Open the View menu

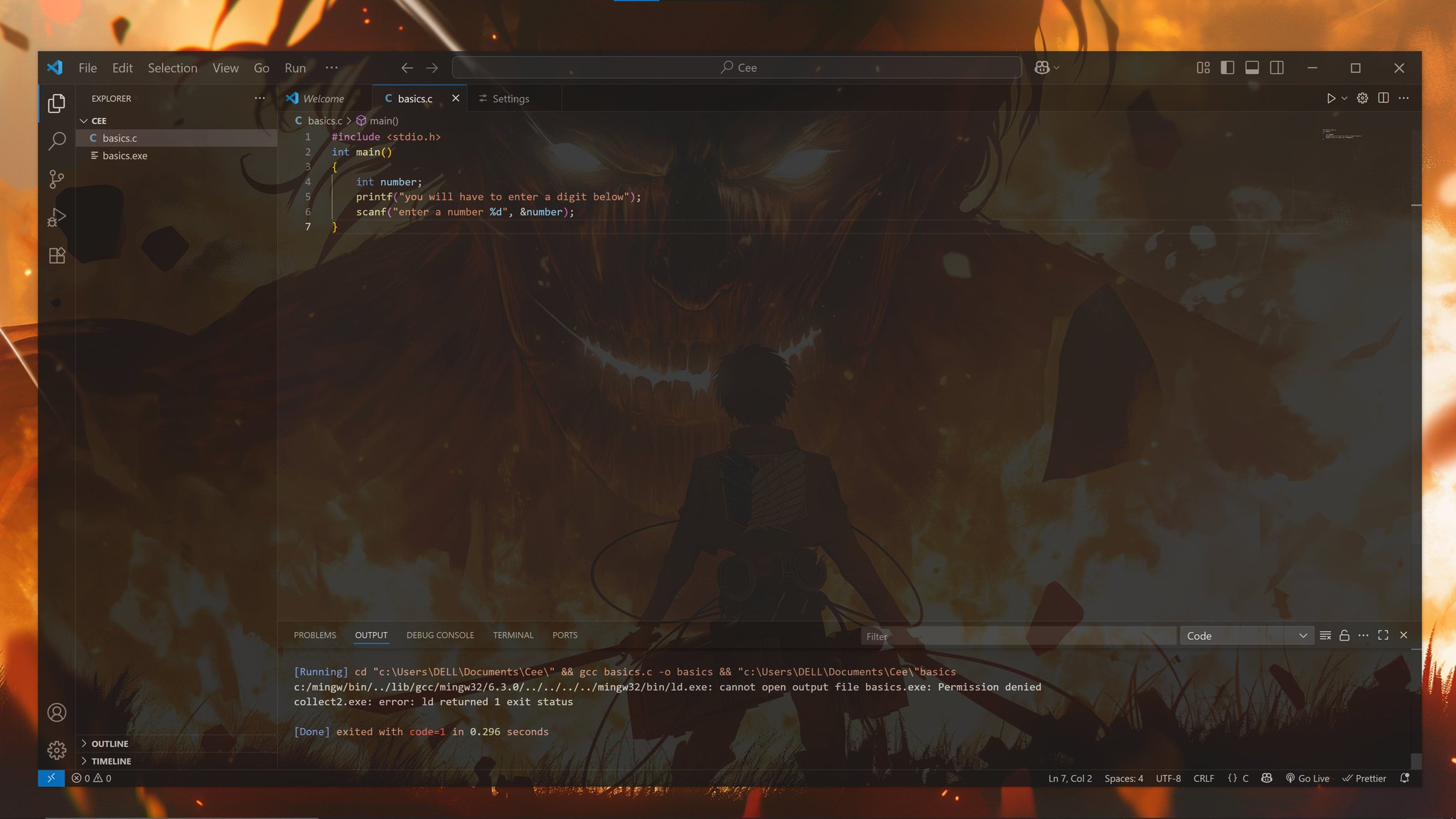pyautogui.click(x=225, y=68)
